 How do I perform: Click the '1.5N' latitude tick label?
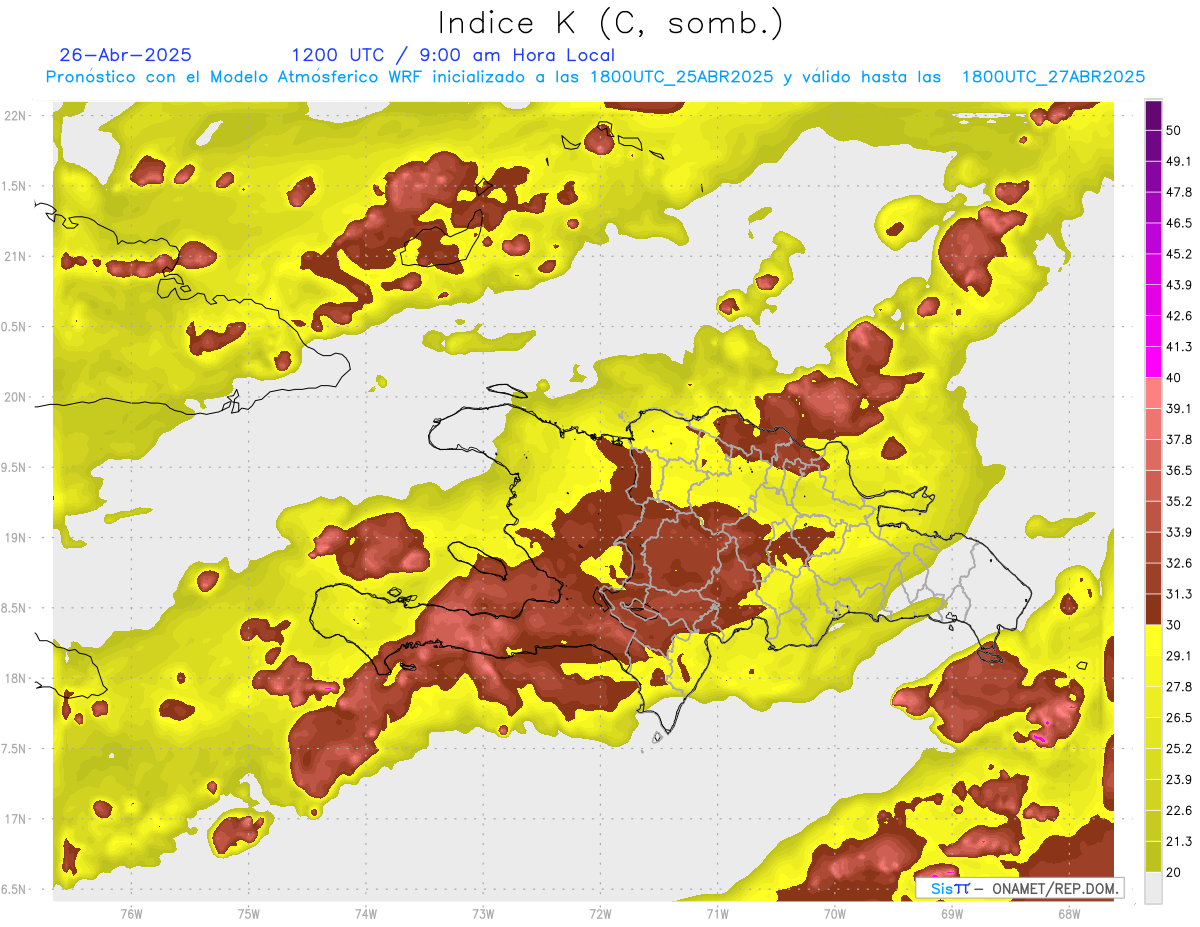15,186
